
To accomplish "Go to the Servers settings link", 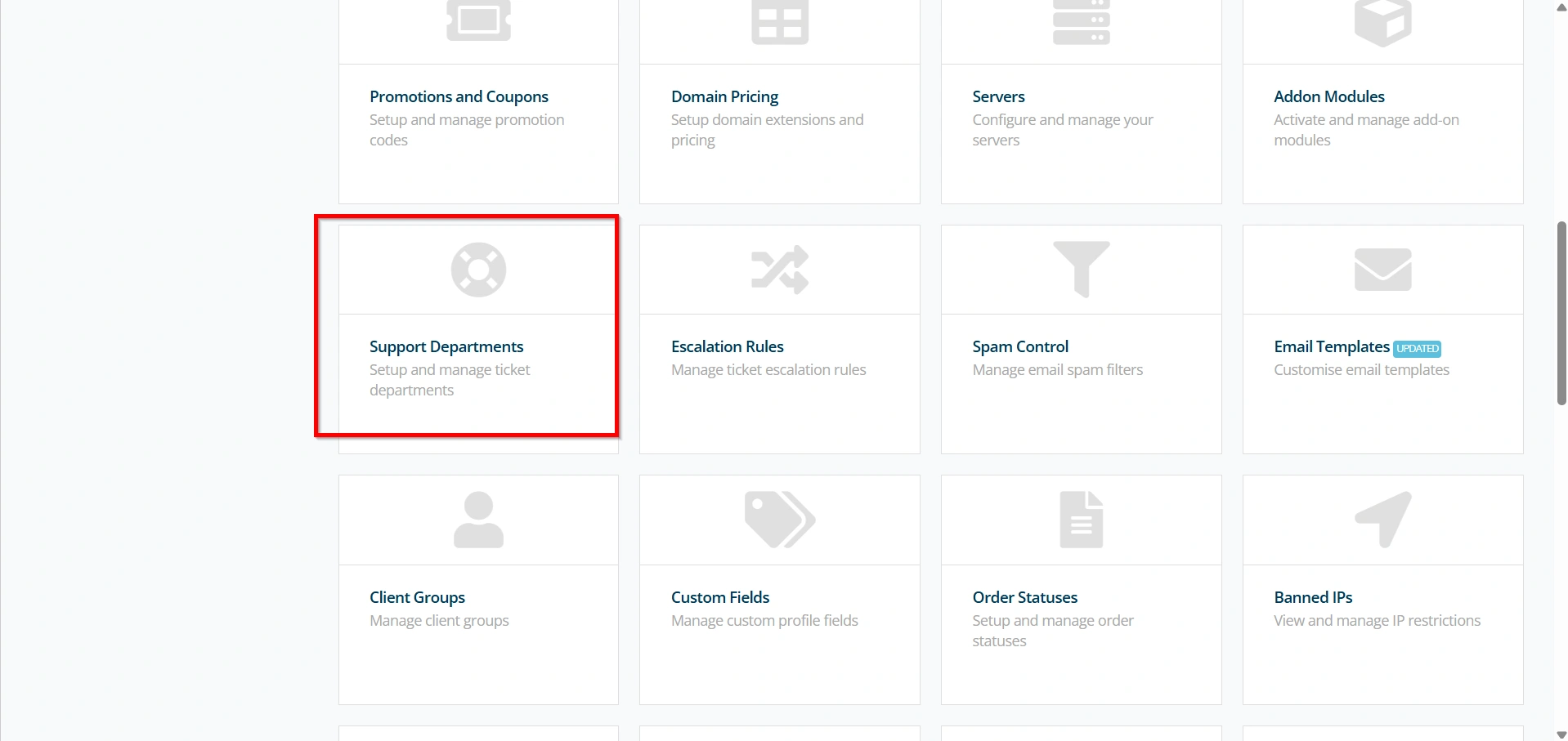I will pos(998,96).
